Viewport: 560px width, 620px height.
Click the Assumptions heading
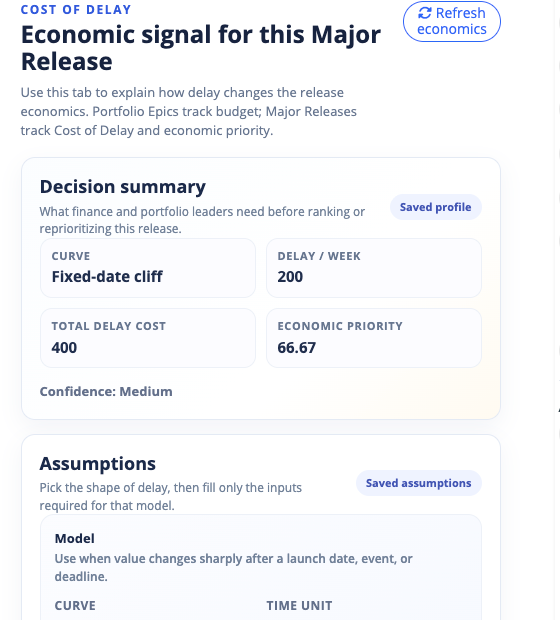pyautogui.click(x=98, y=463)
